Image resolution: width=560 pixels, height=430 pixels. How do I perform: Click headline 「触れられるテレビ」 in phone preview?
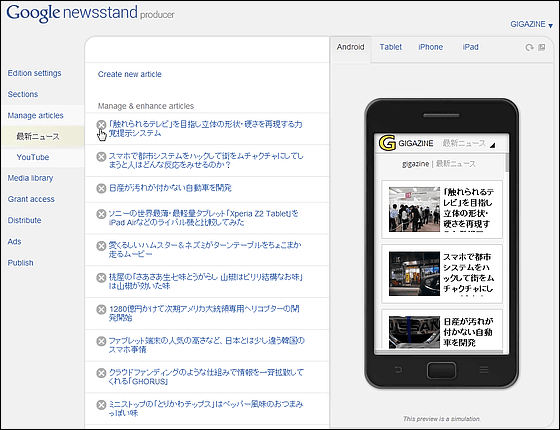coord(469,208)
